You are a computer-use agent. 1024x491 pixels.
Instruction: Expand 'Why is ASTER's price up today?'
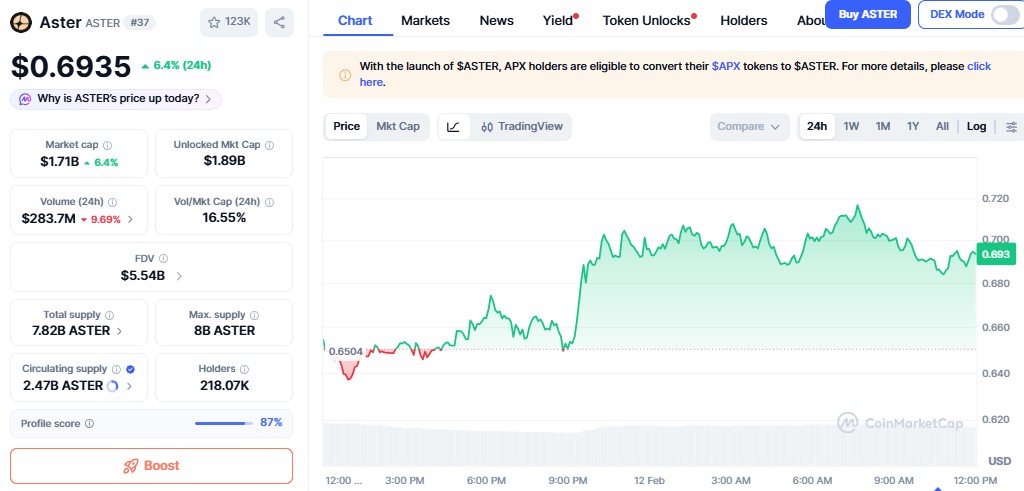click(x=116, y=99)
